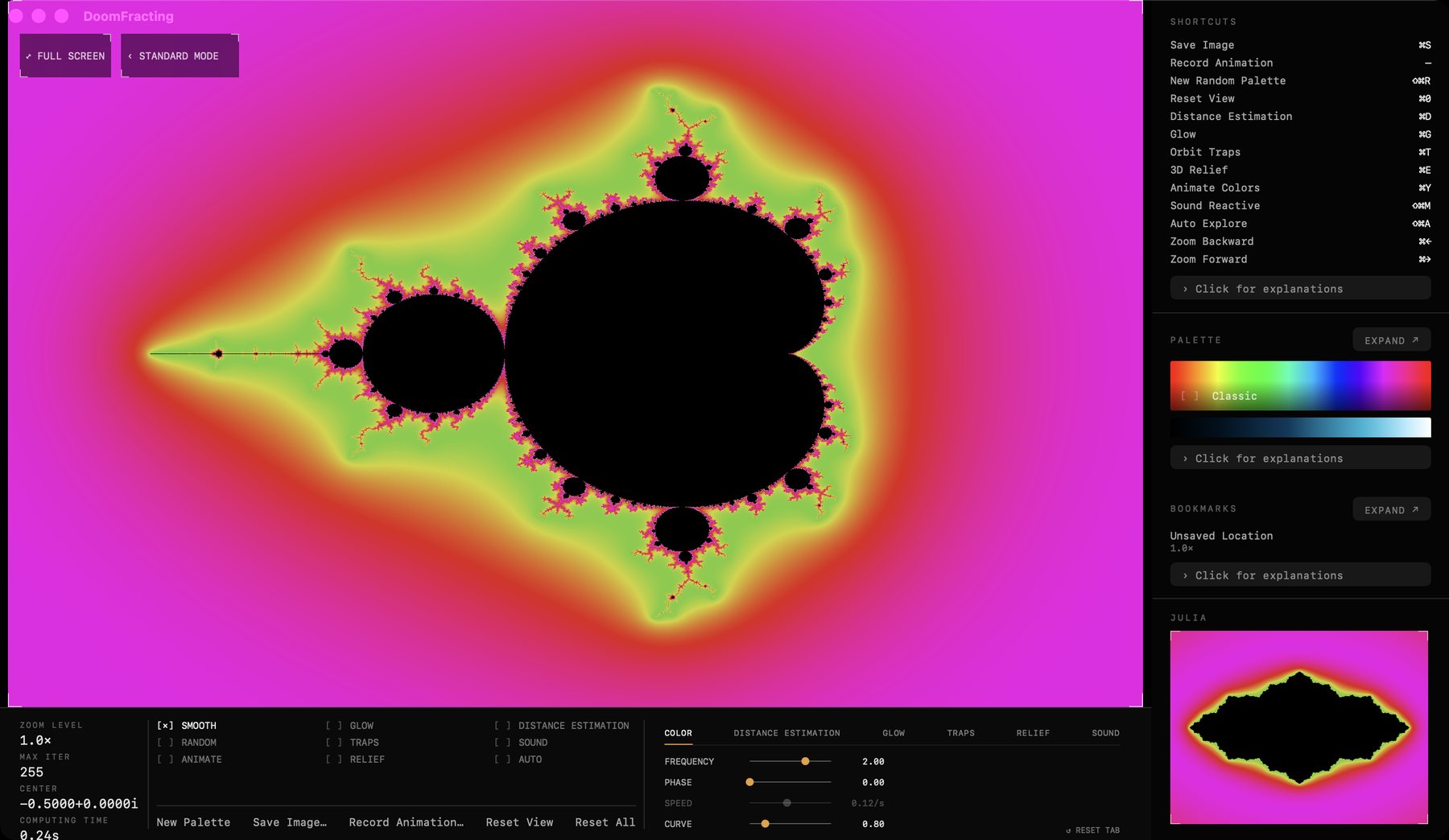Image resolution: width=1449 pixels, height=840 pixels.
Task: Expand the Palette panel with EXPAND button
Action: click(x=1391, y=340)
